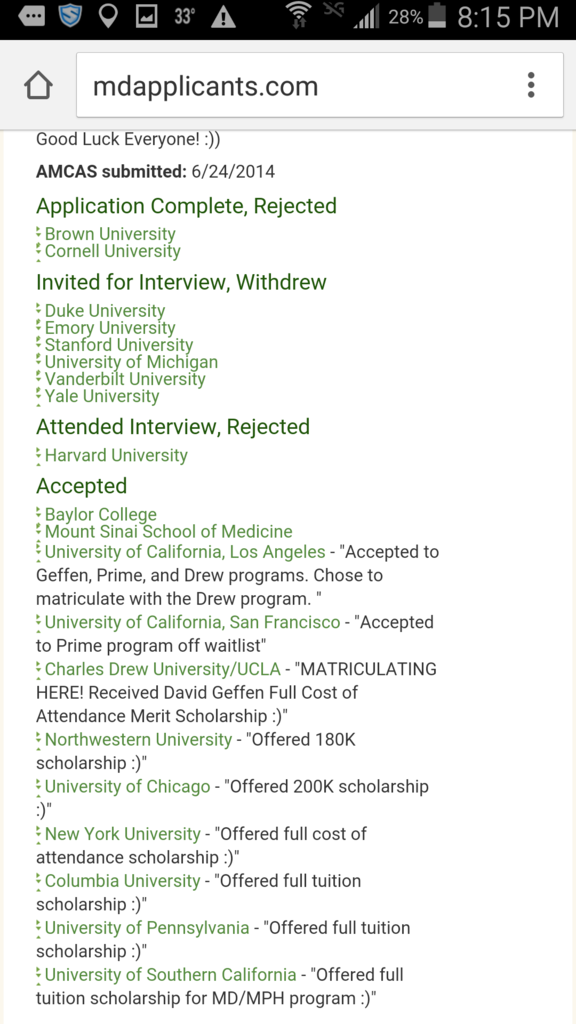
Task: Open the three-dot browser menu
Action: coord(531,86)
